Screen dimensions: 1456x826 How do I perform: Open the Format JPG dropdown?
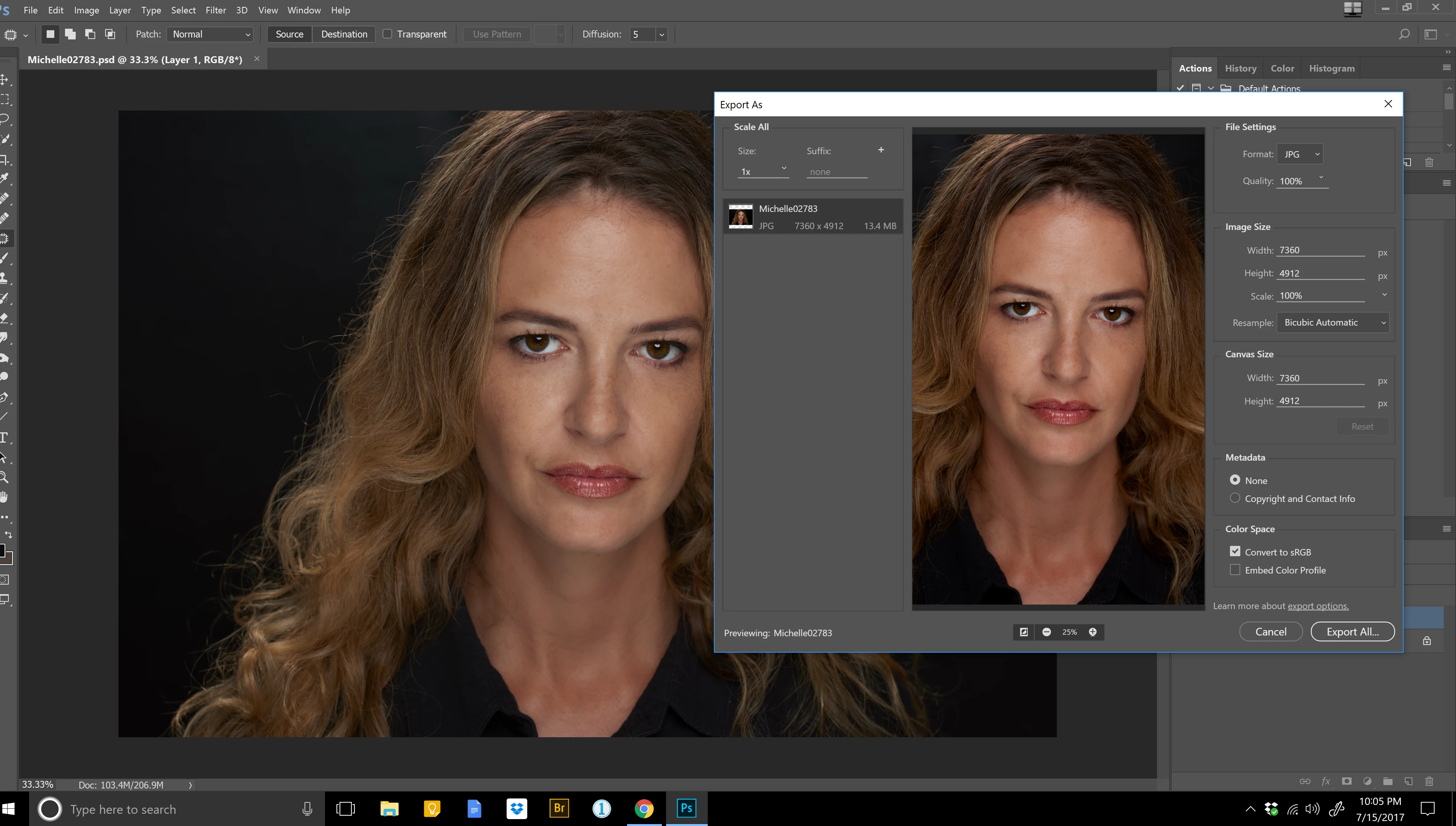(x=1301, y=154)
